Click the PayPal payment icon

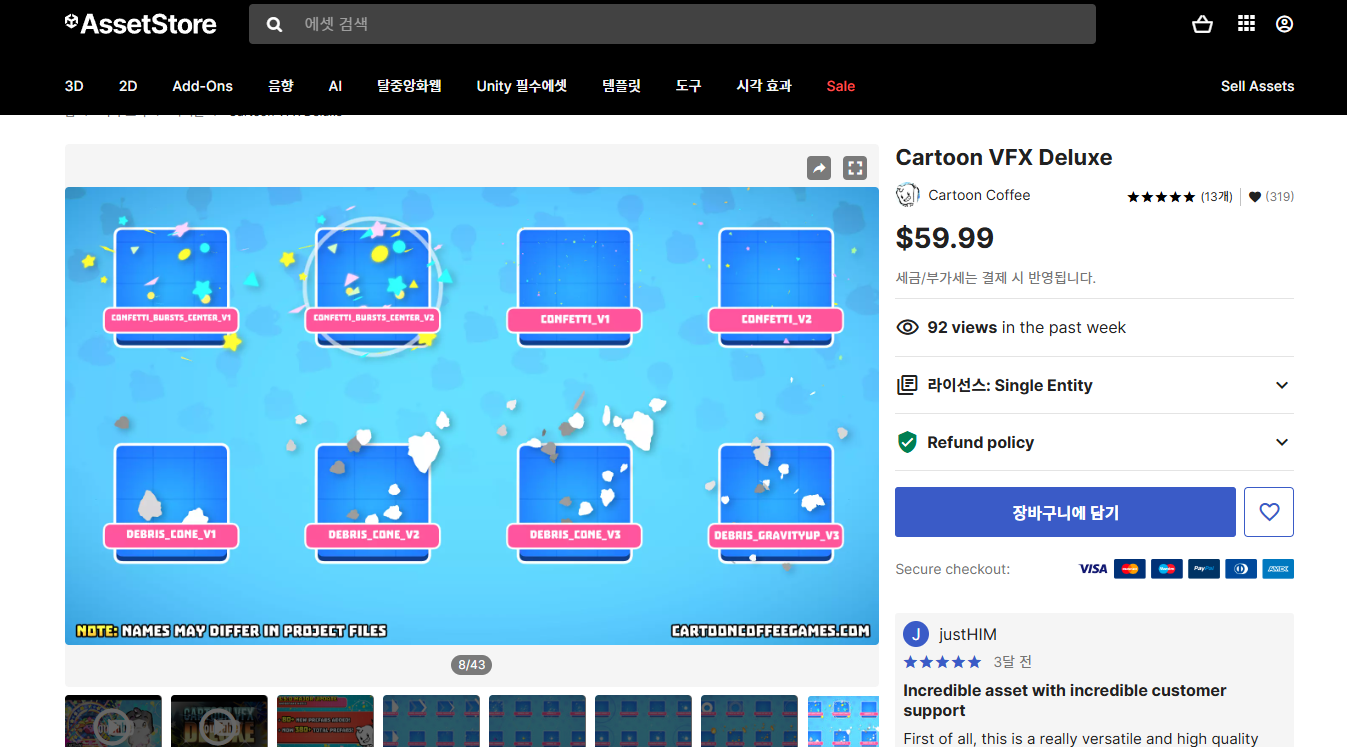point(1204,569)
